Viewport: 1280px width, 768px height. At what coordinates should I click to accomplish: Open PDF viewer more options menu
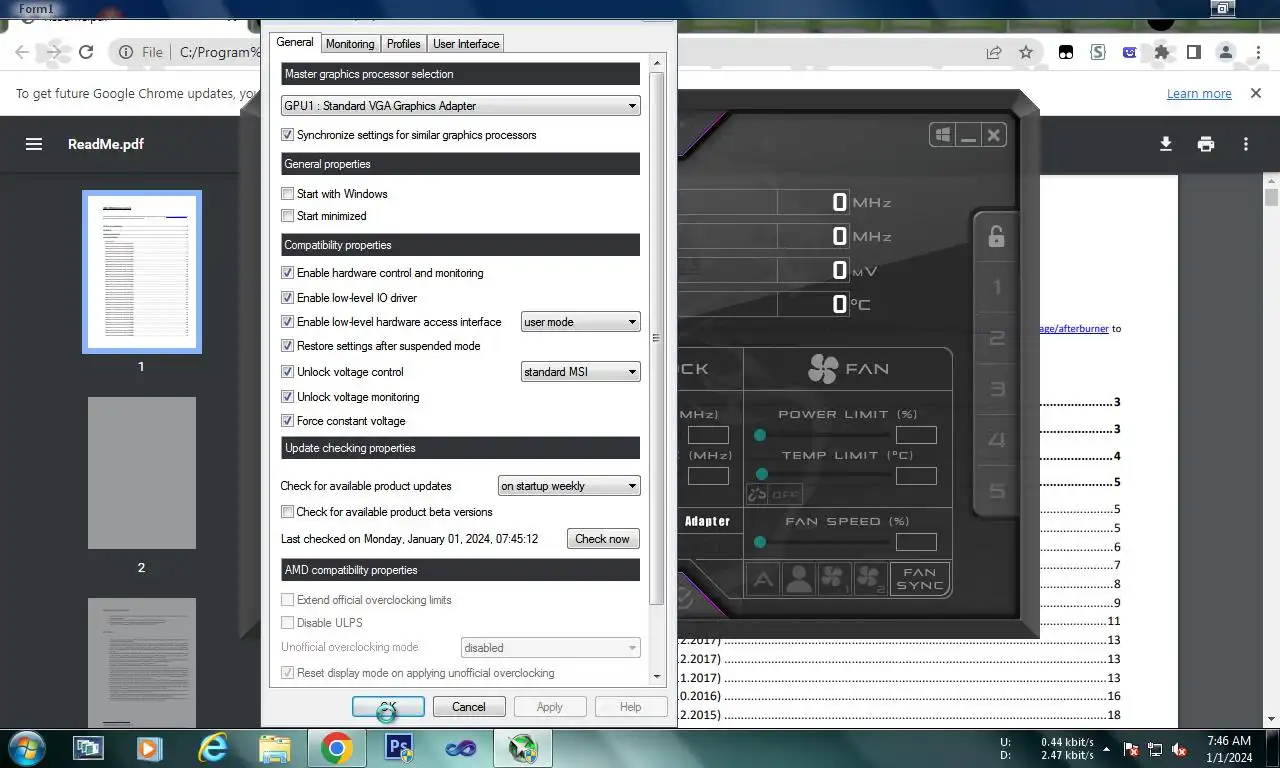tap(1246, 144)
